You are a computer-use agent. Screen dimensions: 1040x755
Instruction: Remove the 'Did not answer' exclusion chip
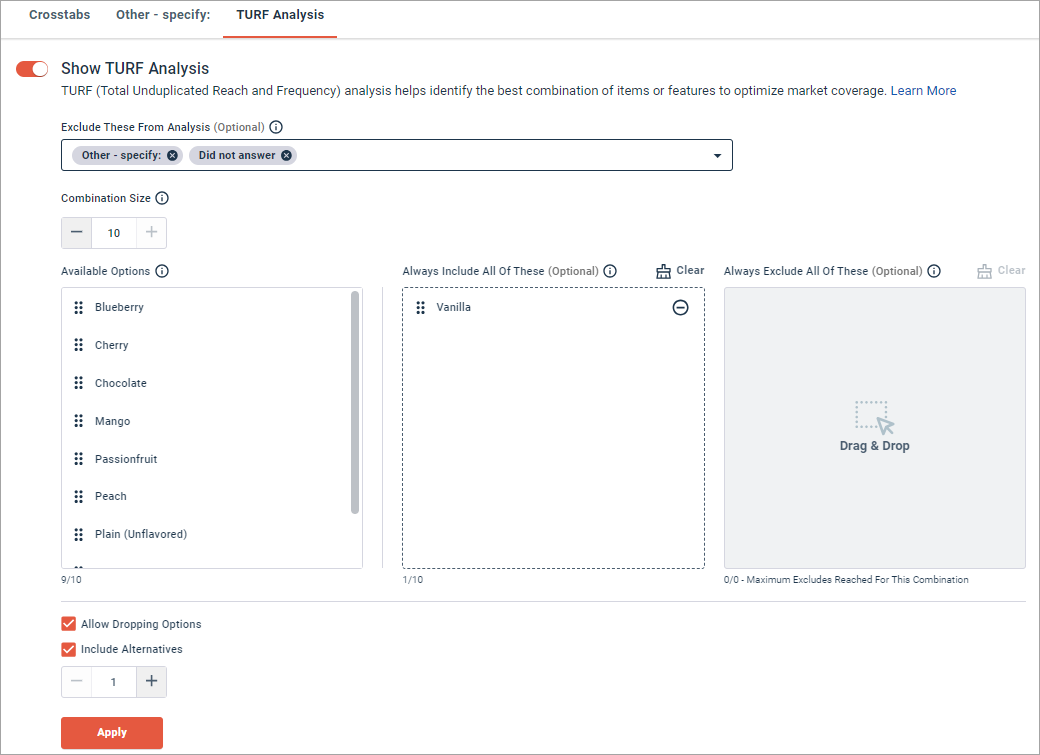pyautogui.click(x=287, y=155)
